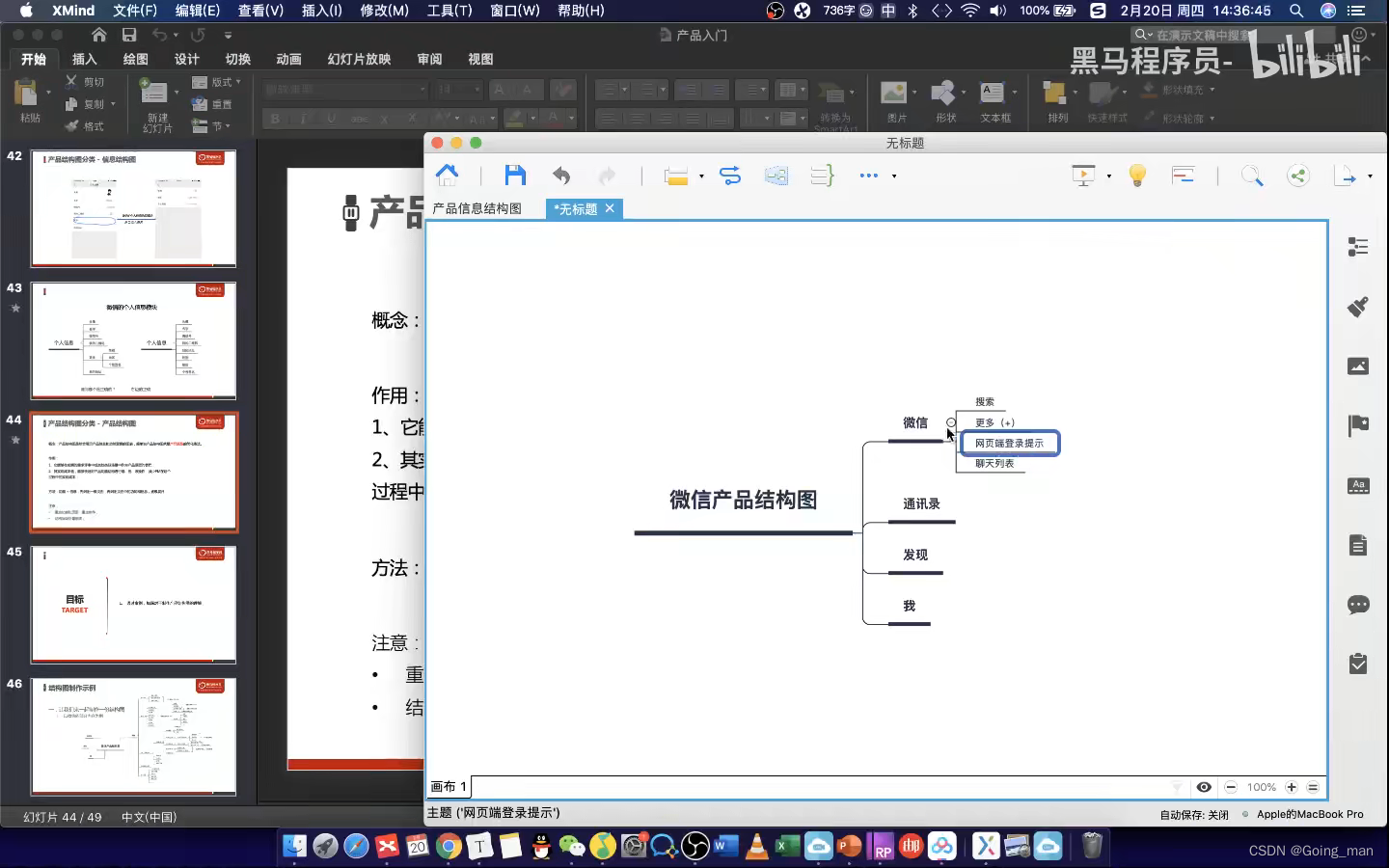
Task: Click the brainstorming light bulb icon
Action: pyautogui.click(x=1137, y=176)
